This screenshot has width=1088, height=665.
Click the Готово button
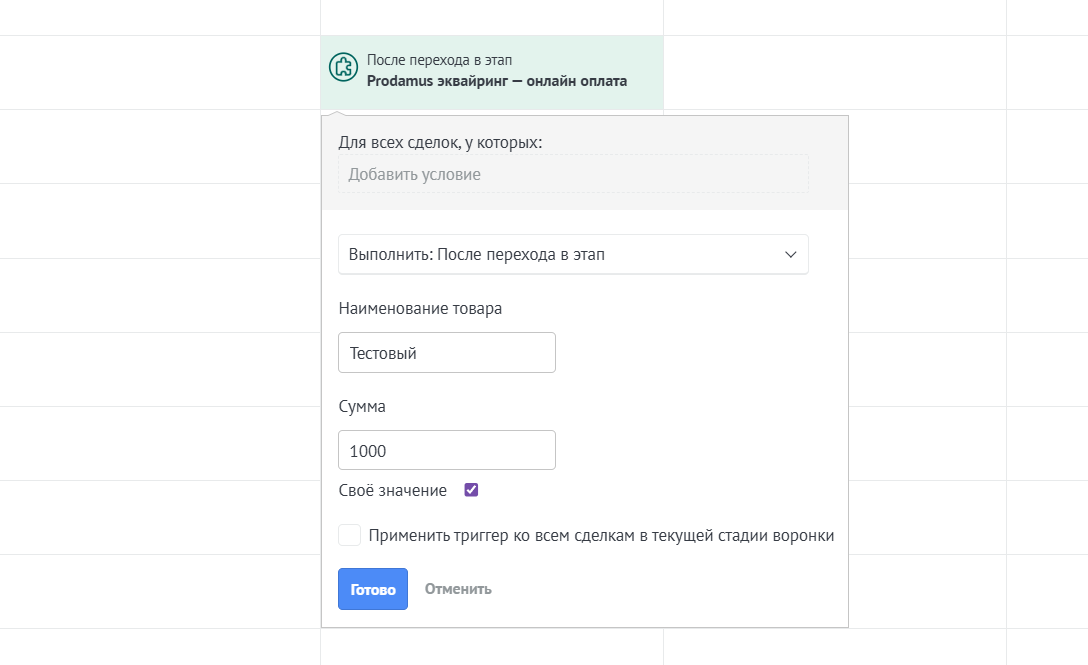point(373,589)
